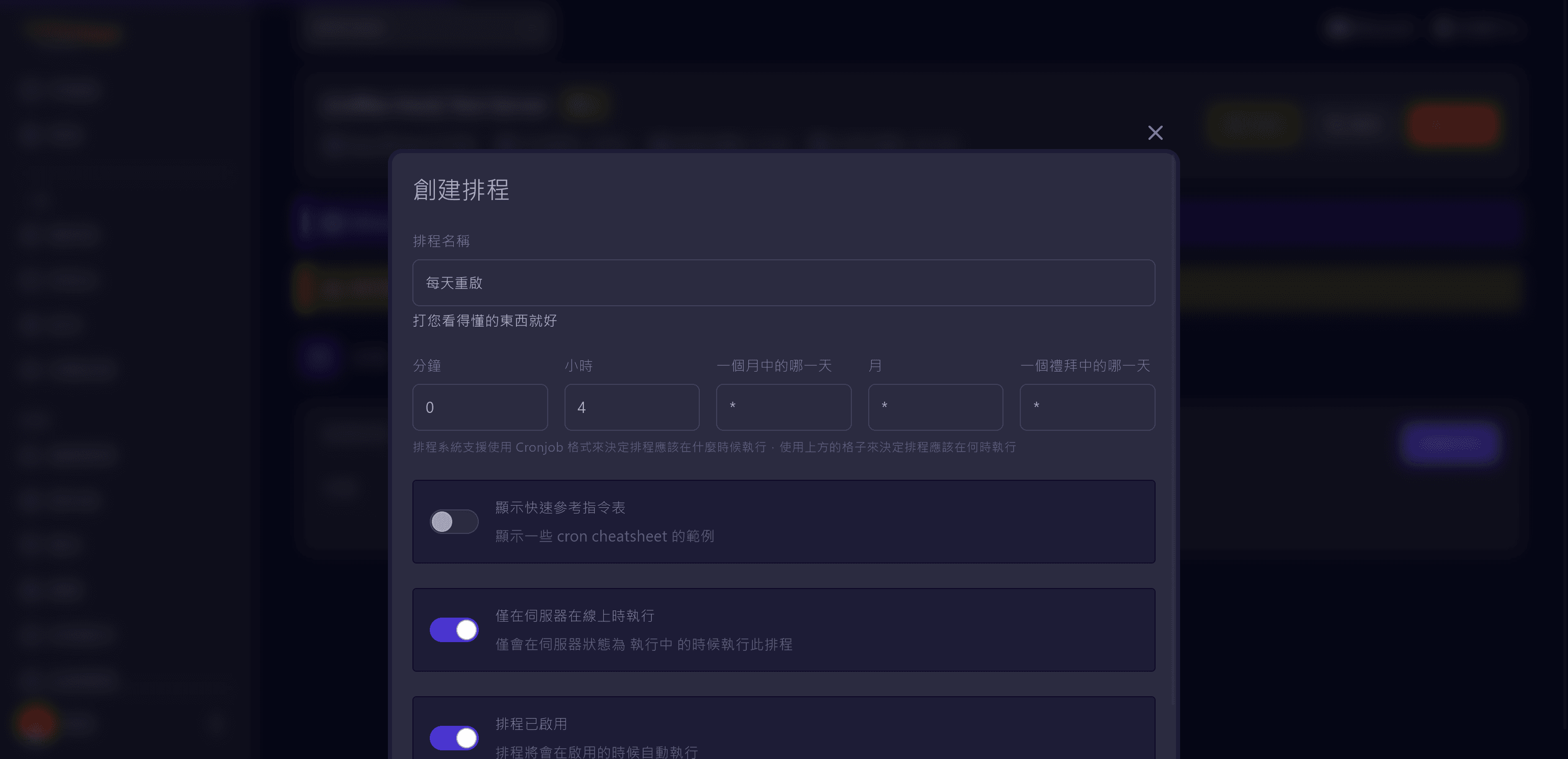This screenshot has height=759, width=1568.
Task: Click the search bar at the top of the page
Action: (x=426, y=28)
